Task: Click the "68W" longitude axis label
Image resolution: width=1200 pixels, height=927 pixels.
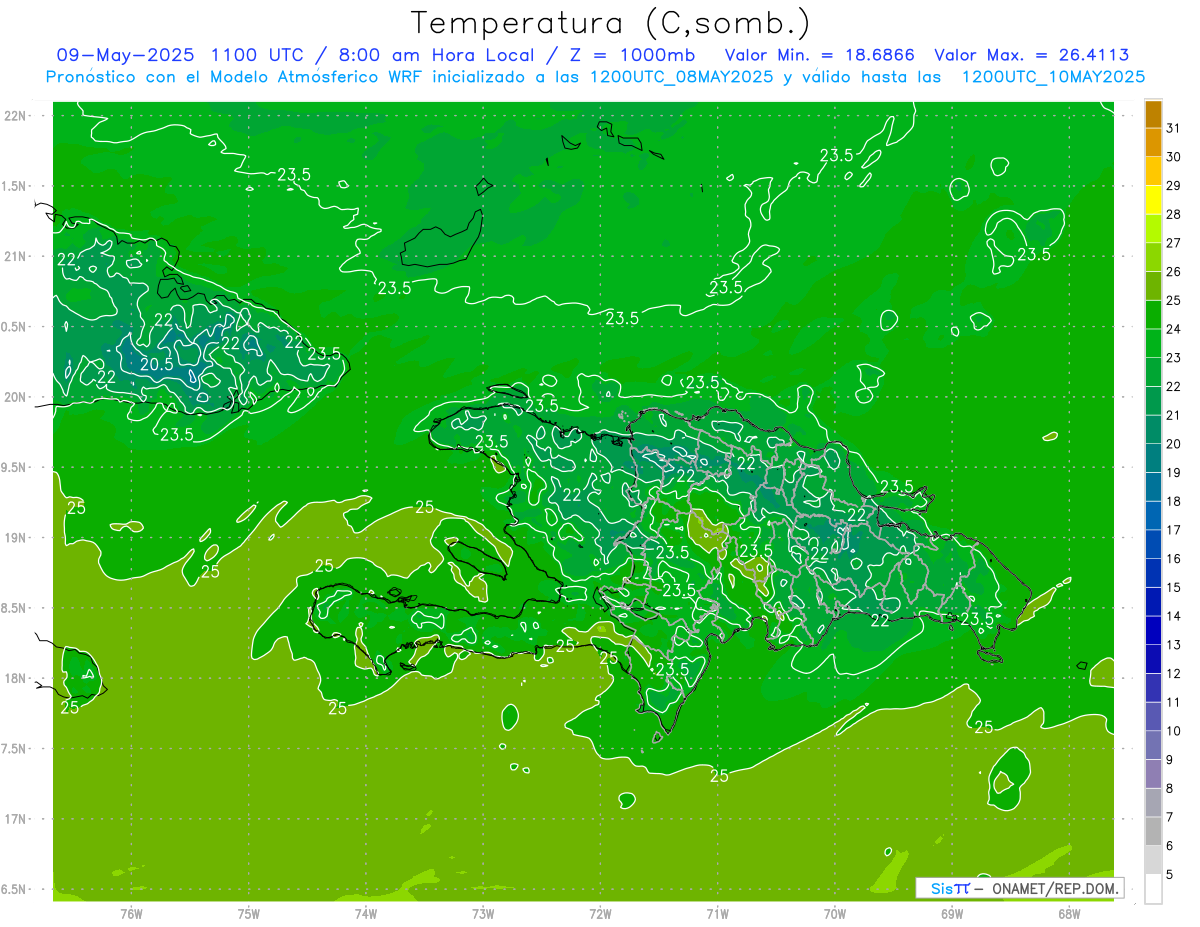Action: click(1069, 914)
